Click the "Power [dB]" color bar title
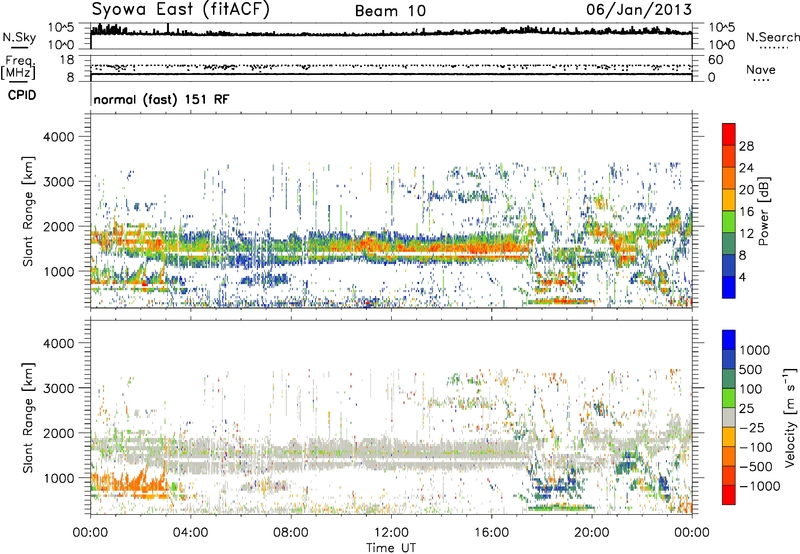Image resolution: width=800 pixels, height=554 pixels. pos(763,211)
